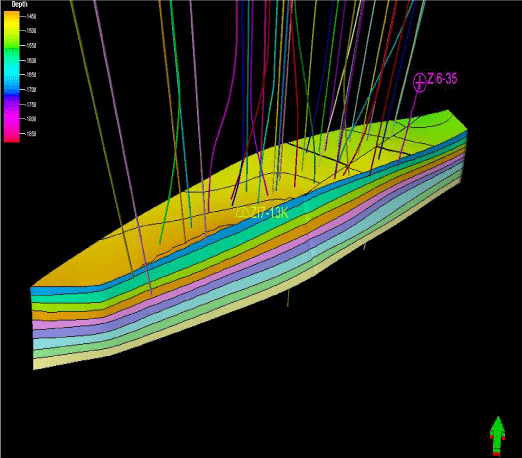The image size is (522, 458).
Task: Select the olive well trajectory at far left
Action: pyautogui.click(x=102, y=140)
